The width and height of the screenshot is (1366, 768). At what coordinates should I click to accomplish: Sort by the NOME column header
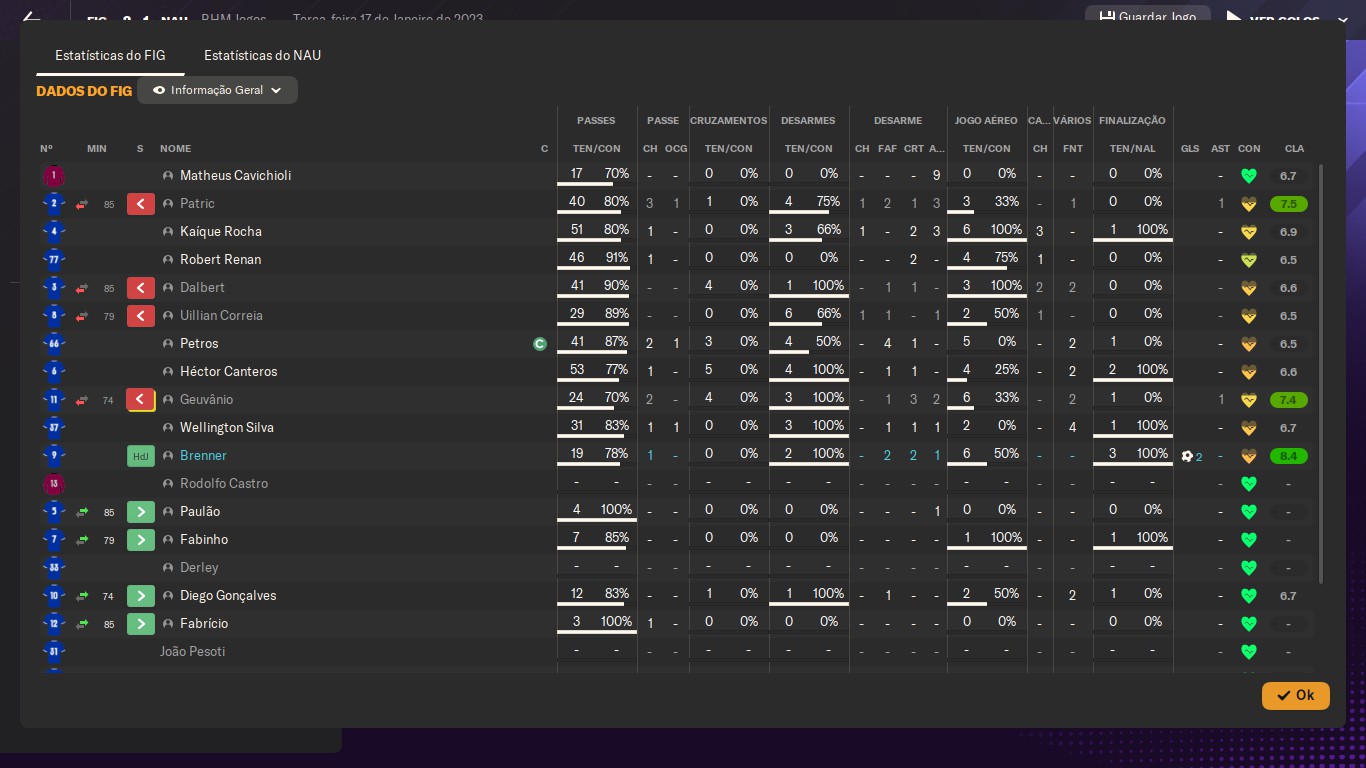coord(175,149)
